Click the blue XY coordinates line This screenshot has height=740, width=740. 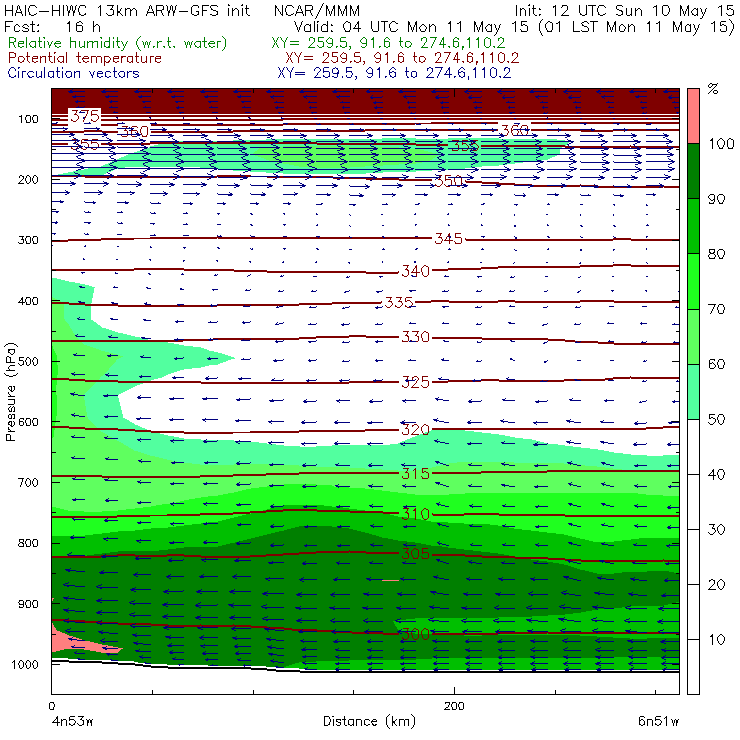point(394,73)
